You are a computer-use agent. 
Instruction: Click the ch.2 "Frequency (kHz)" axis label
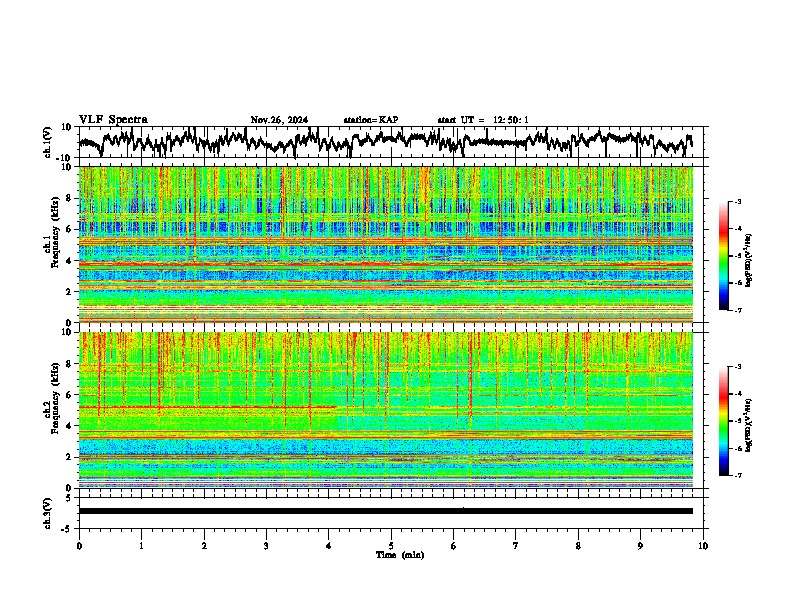click(56, 398)
